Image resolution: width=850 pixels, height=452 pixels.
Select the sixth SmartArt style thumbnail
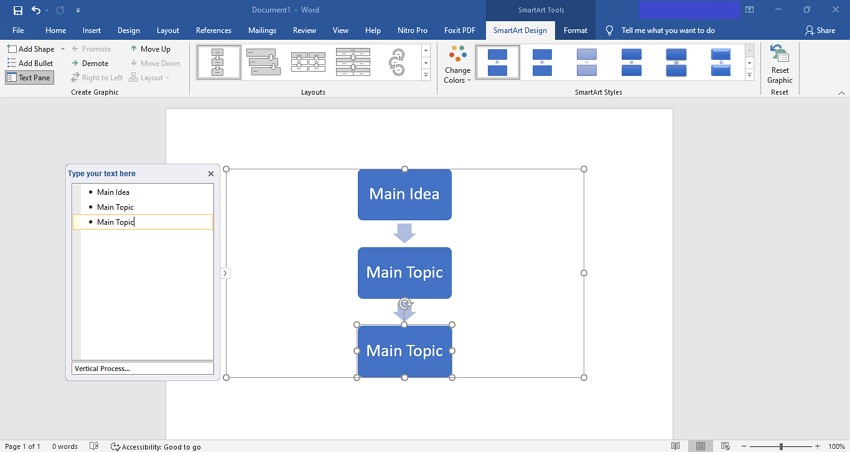(720, 62)
